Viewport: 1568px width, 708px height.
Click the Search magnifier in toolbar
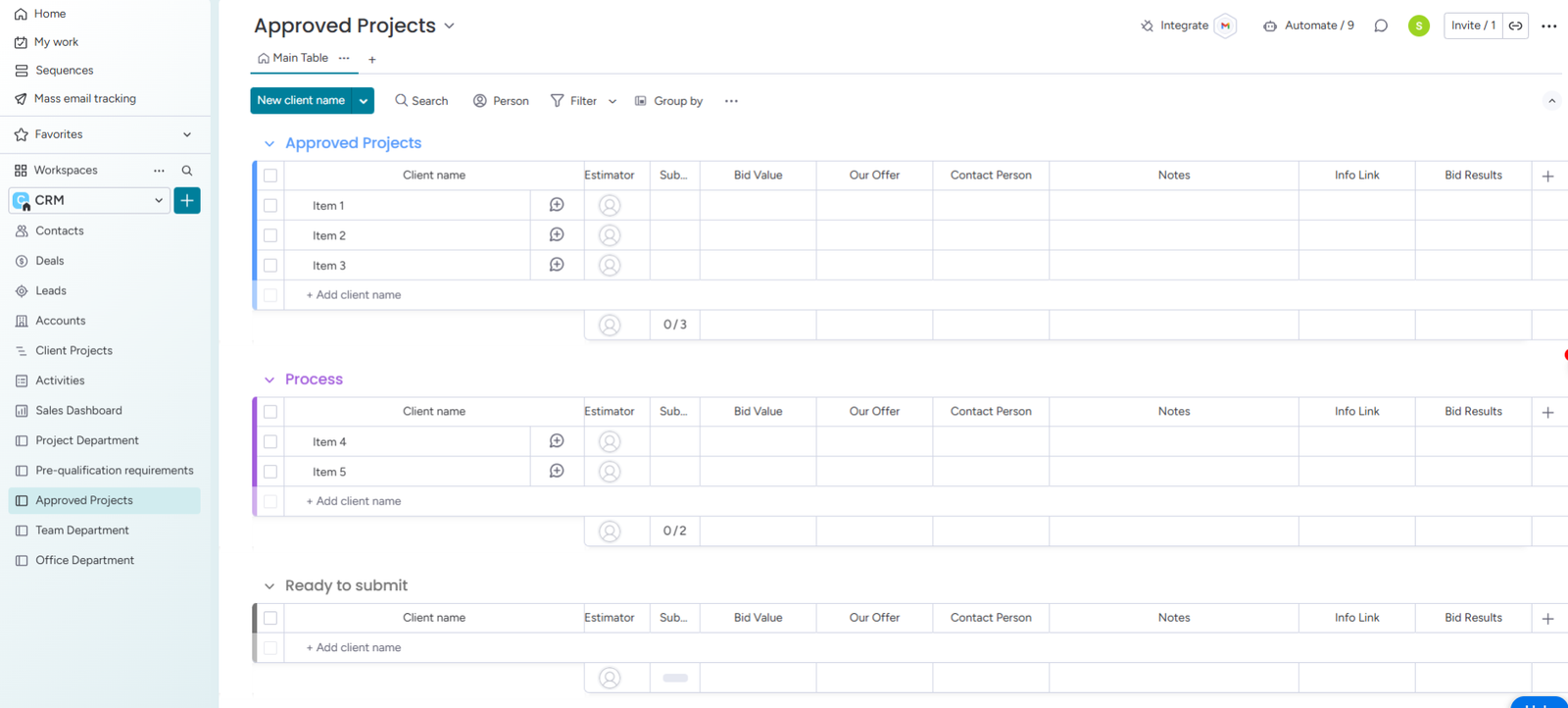coord(402,101)
